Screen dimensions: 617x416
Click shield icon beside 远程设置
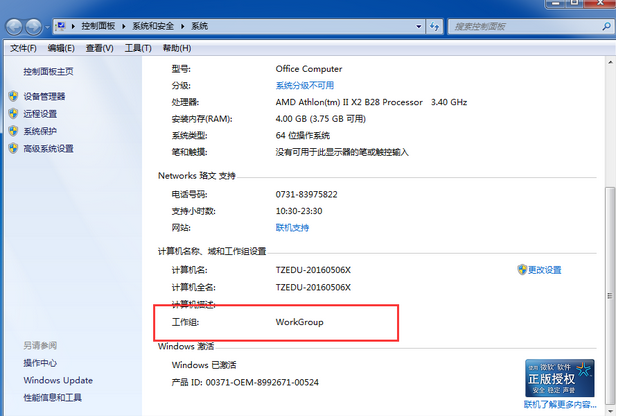click(13, 113)
